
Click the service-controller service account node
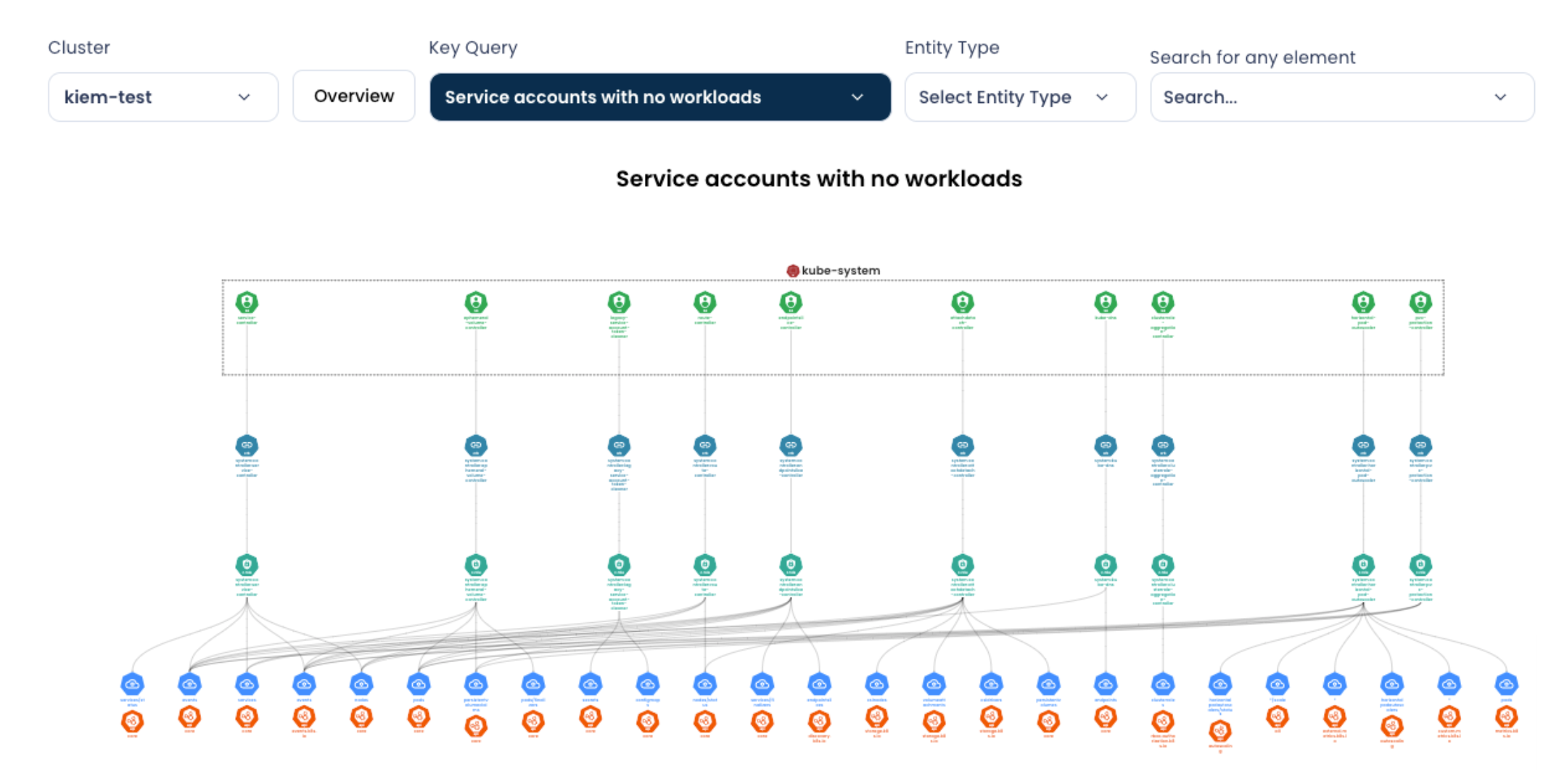[x=247, y=302]
